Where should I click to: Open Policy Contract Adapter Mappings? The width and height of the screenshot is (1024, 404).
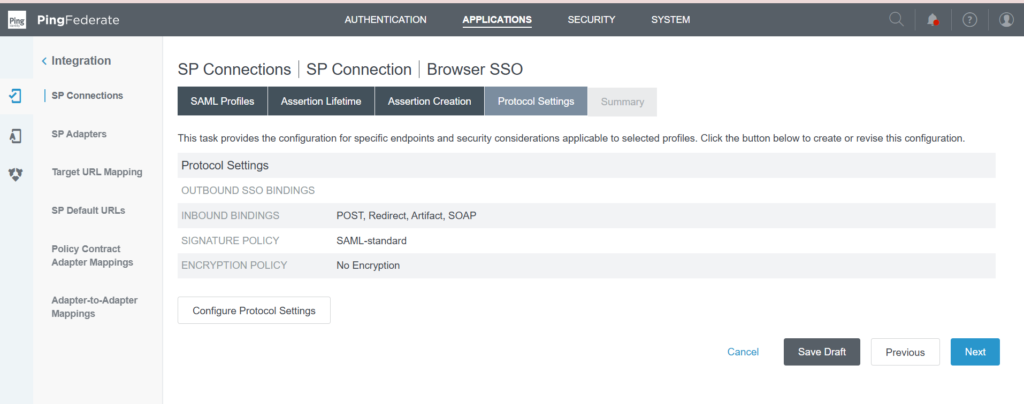(x=92, y=256)
